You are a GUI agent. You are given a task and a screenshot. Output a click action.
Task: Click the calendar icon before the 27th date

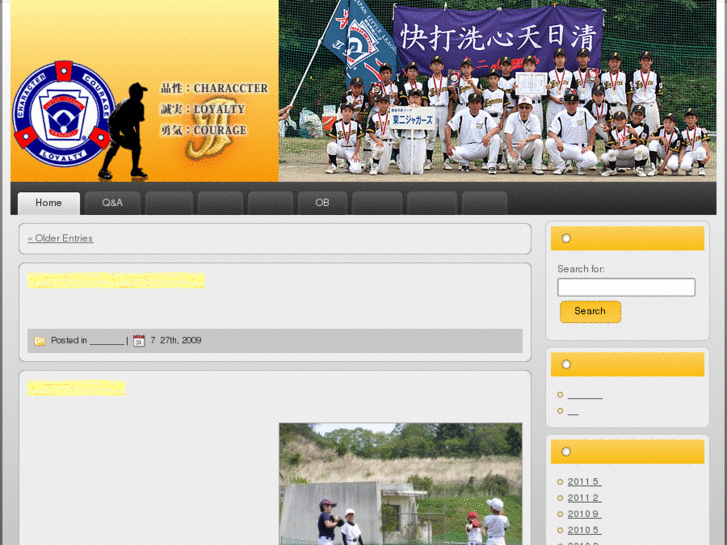tap(139, 341)
